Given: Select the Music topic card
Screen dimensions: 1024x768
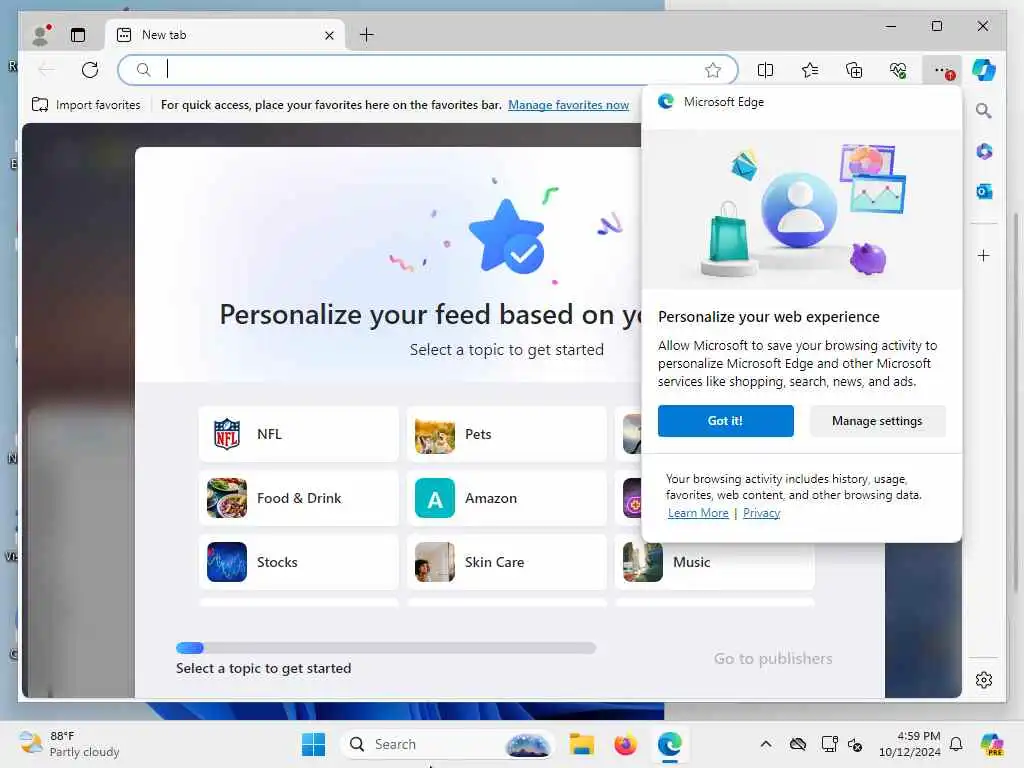Looking at the screenshot, I should tap(714, 562).
